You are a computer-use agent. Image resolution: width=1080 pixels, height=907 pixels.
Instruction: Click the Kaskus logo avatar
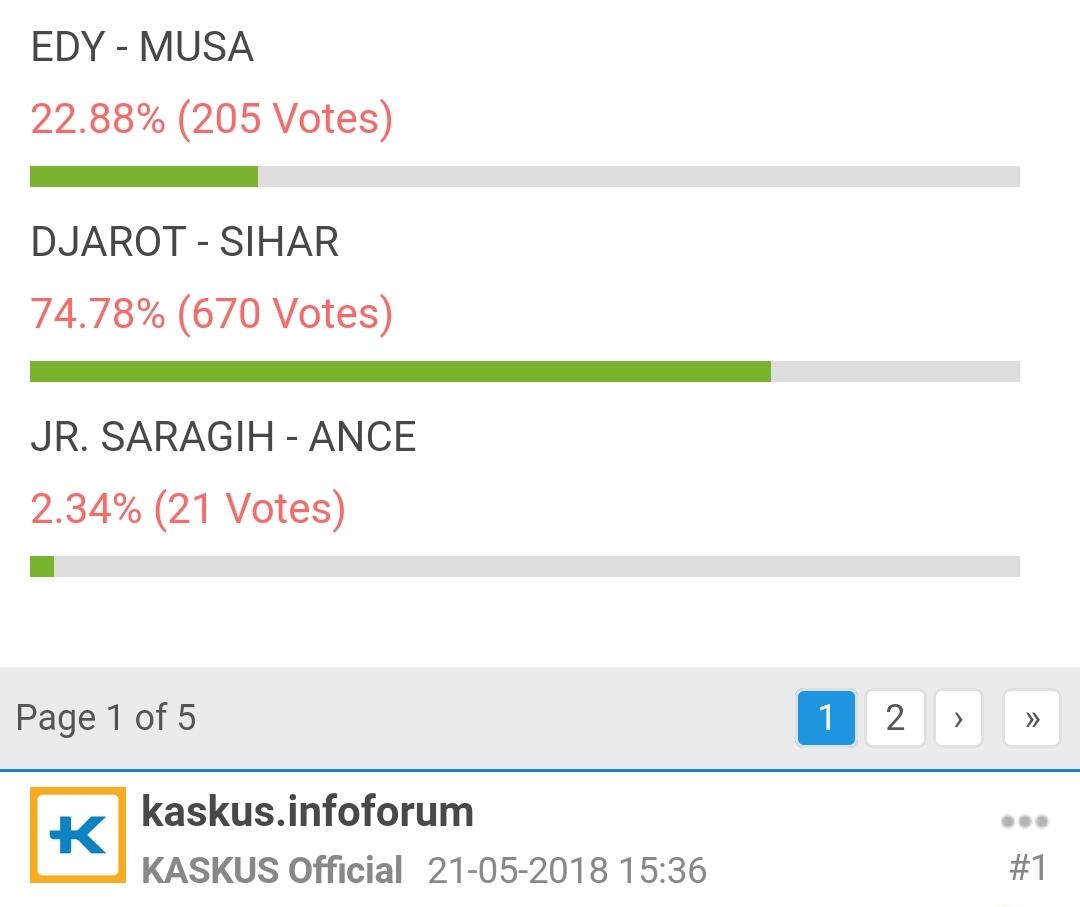pyautogui.click(x=78, y=835)
